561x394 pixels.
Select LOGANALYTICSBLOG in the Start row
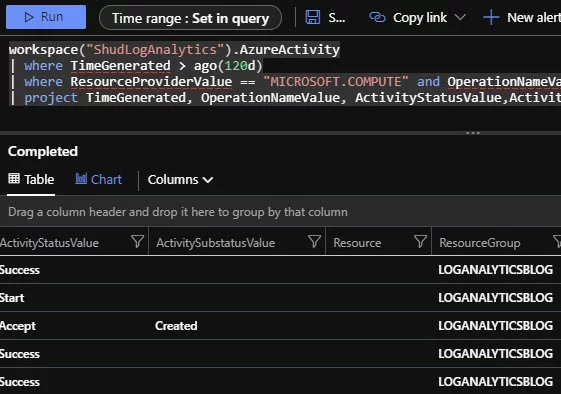[496, 298]
